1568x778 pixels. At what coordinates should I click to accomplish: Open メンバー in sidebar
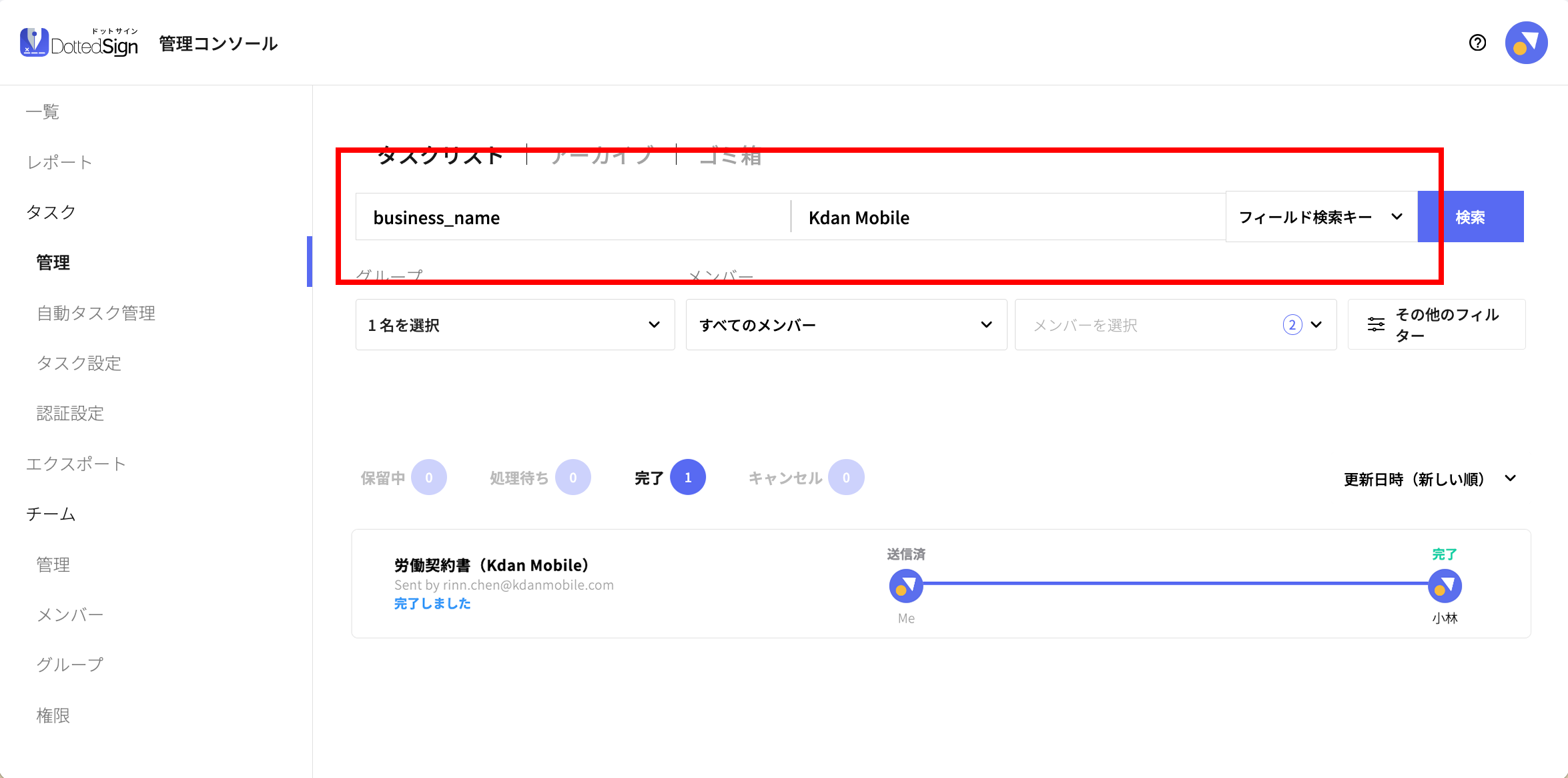coord(70,615)
